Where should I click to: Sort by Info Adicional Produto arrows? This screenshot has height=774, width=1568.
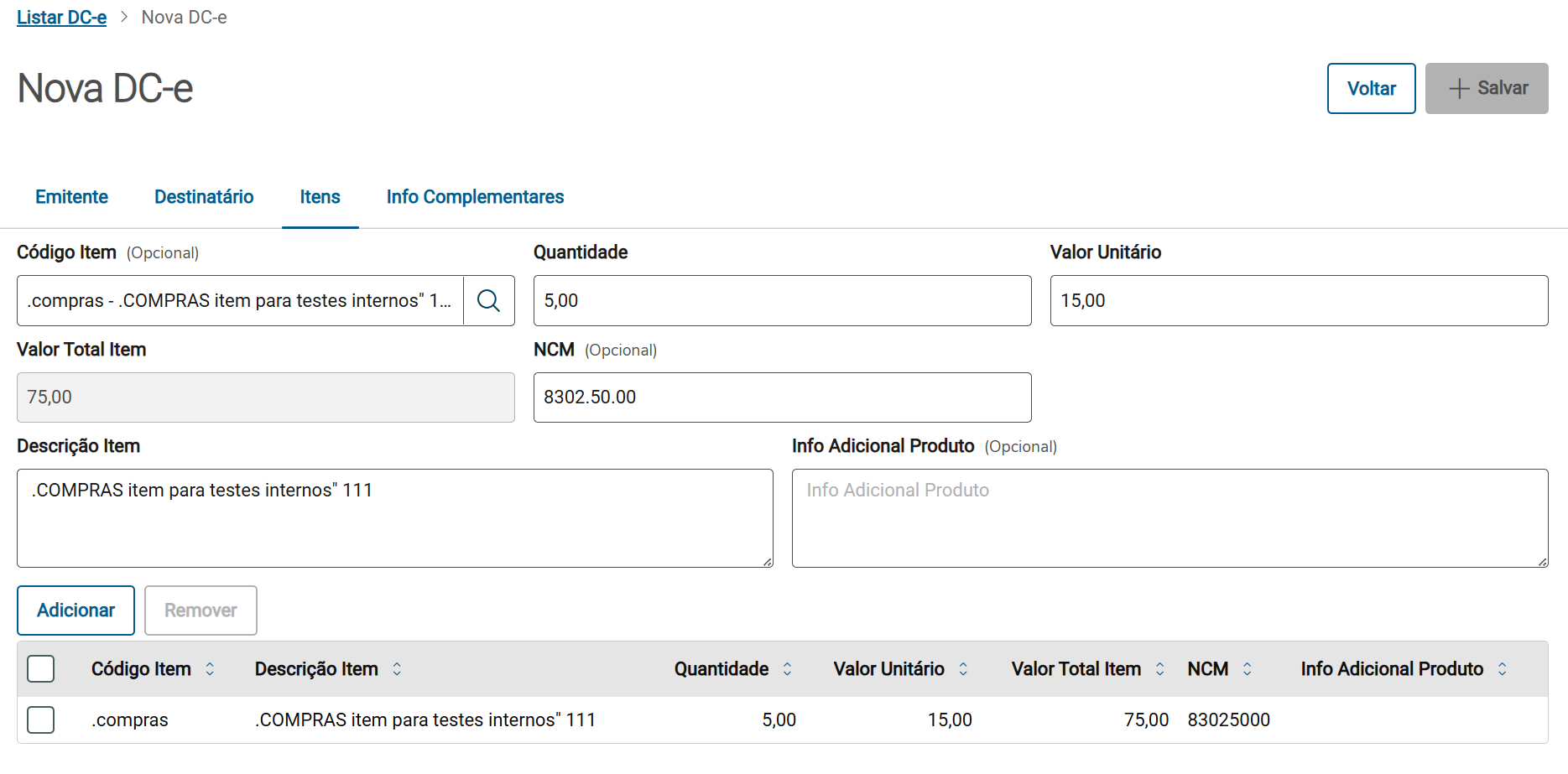(x=1502, y=669)
